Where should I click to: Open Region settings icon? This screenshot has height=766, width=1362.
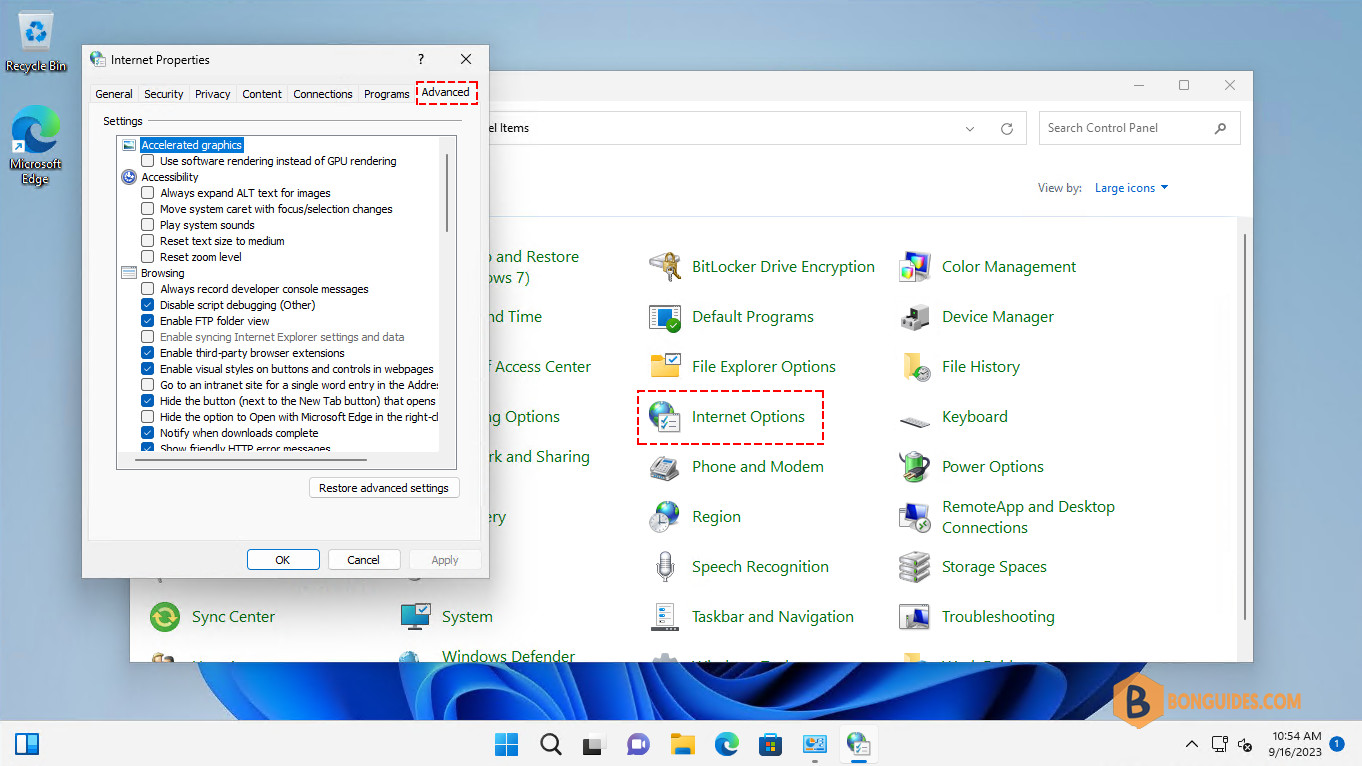(x=665, y=517)
